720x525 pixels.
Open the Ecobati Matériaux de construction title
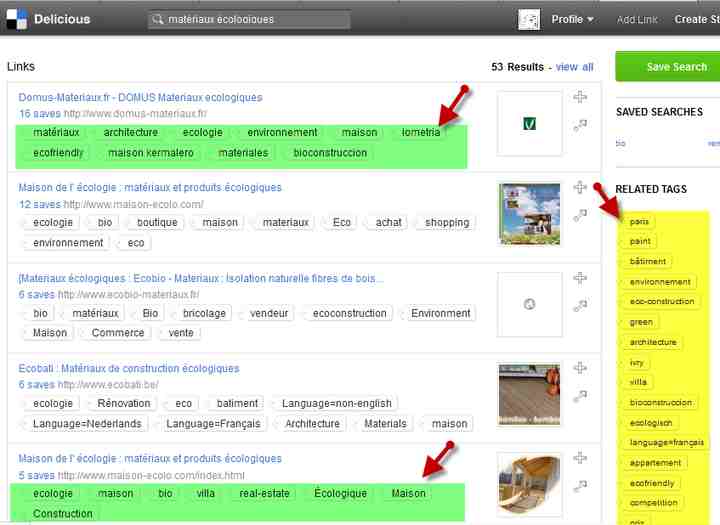point(129,368)
